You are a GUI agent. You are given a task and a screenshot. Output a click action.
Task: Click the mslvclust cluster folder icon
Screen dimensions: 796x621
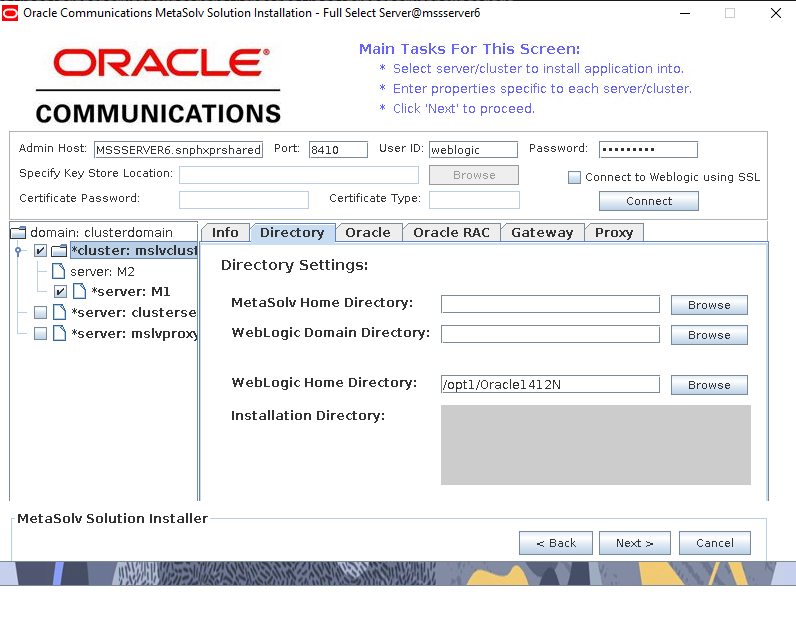point(59,250)
